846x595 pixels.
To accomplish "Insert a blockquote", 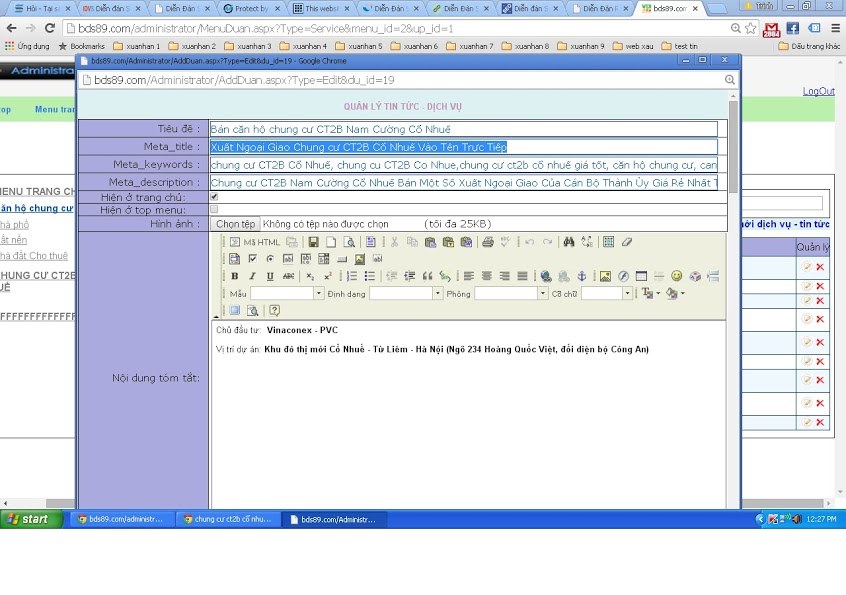I will pyautogui.click(x=427, y=276).
